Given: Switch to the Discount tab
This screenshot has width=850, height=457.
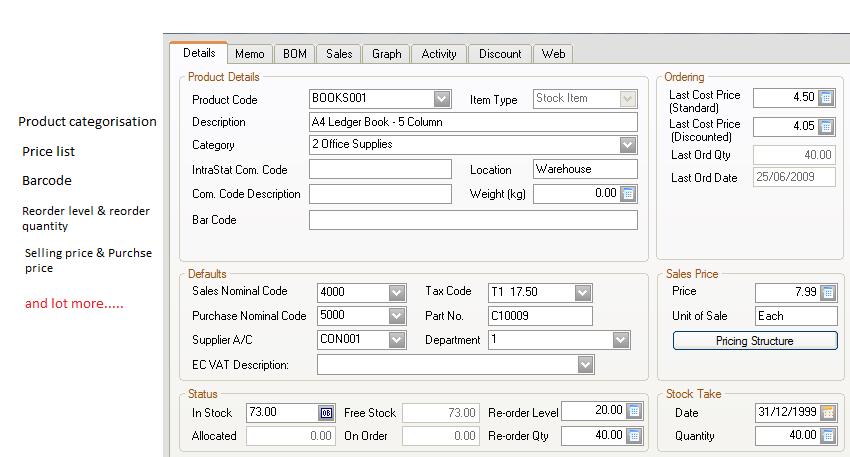Looking at the screenshot, I should pyautogui.click(x=500, y=54).
